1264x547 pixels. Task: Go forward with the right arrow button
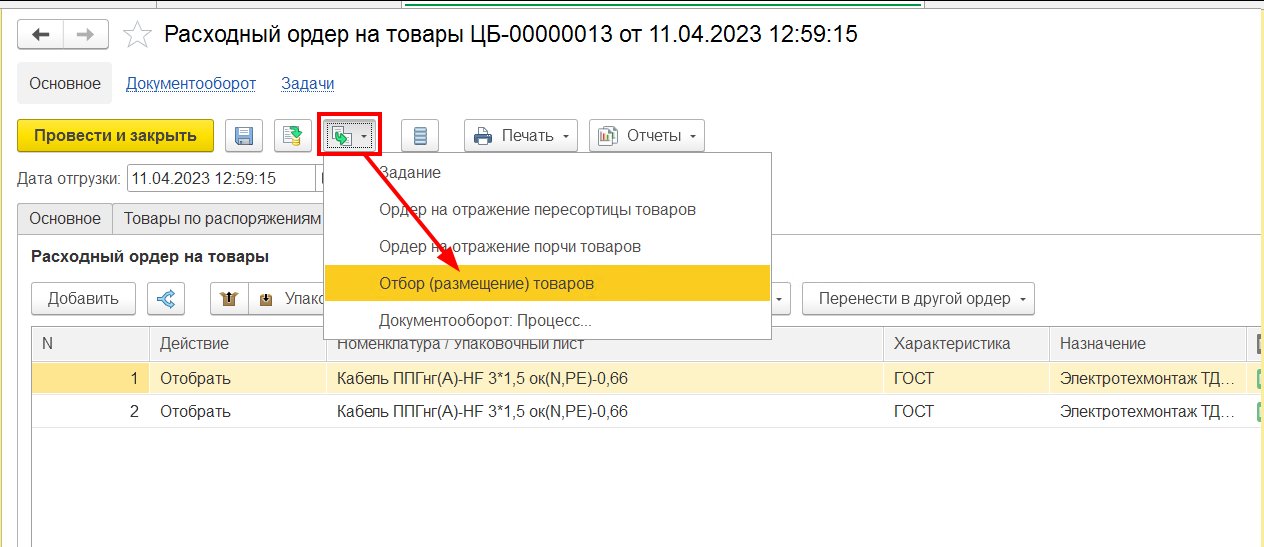coord(86,35)
